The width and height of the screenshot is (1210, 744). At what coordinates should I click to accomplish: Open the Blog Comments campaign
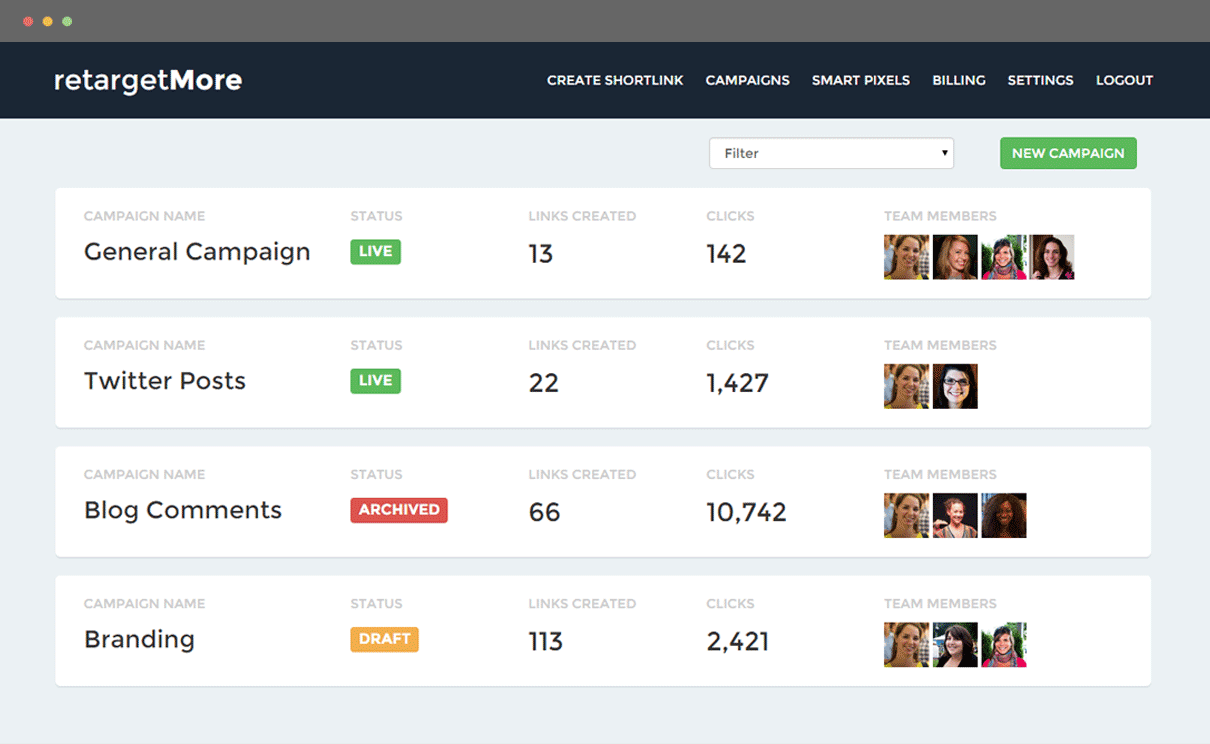(x=183, y=510)
